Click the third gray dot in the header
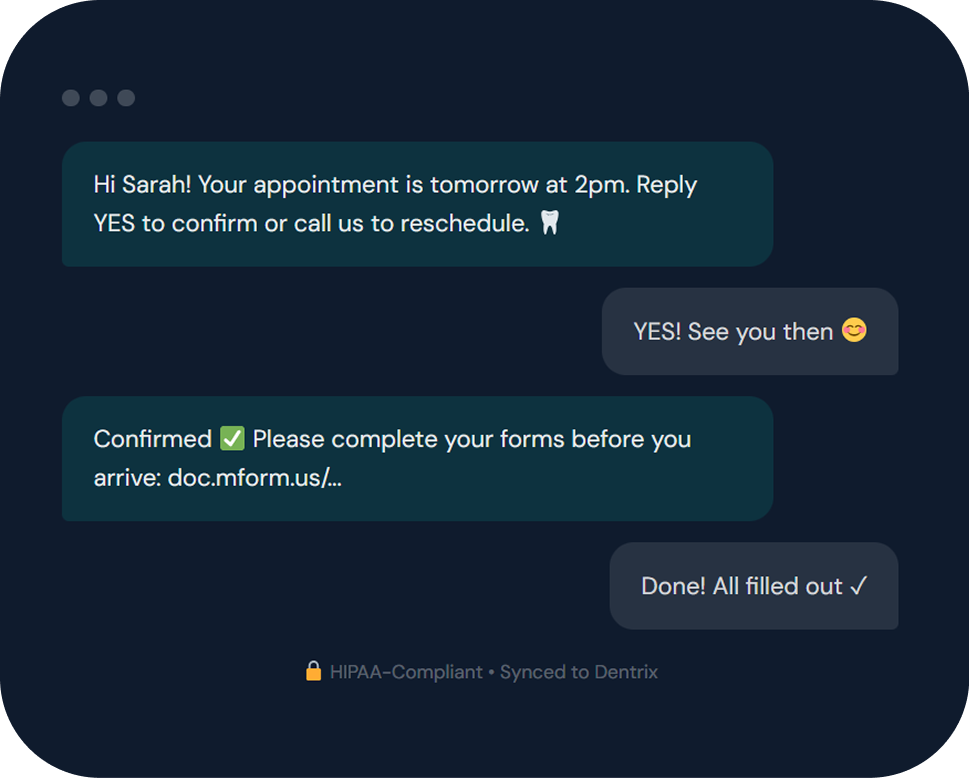 126,98
